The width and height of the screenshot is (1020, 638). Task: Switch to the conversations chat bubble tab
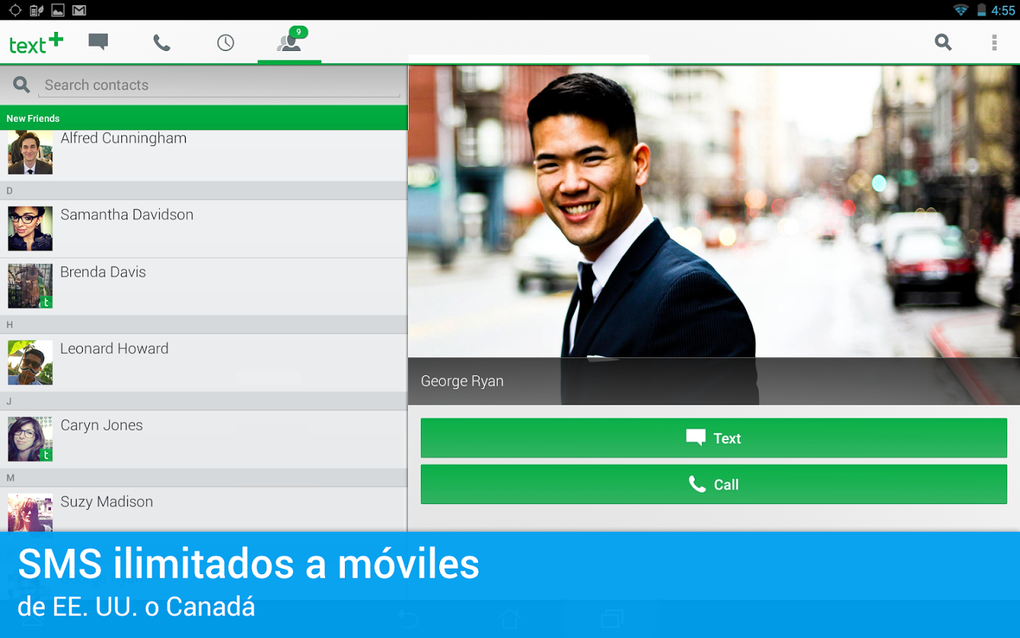(97, 42)
